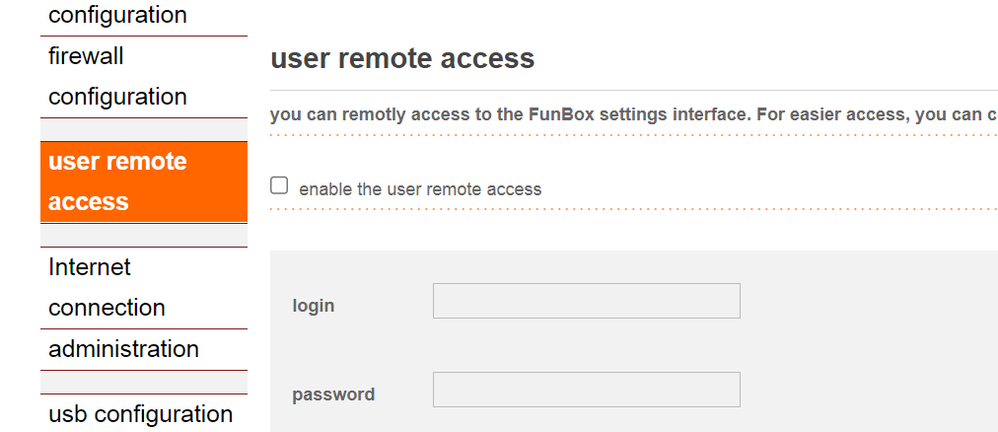Click the "password" field label
998x432 pixels.
coord(333,394)
